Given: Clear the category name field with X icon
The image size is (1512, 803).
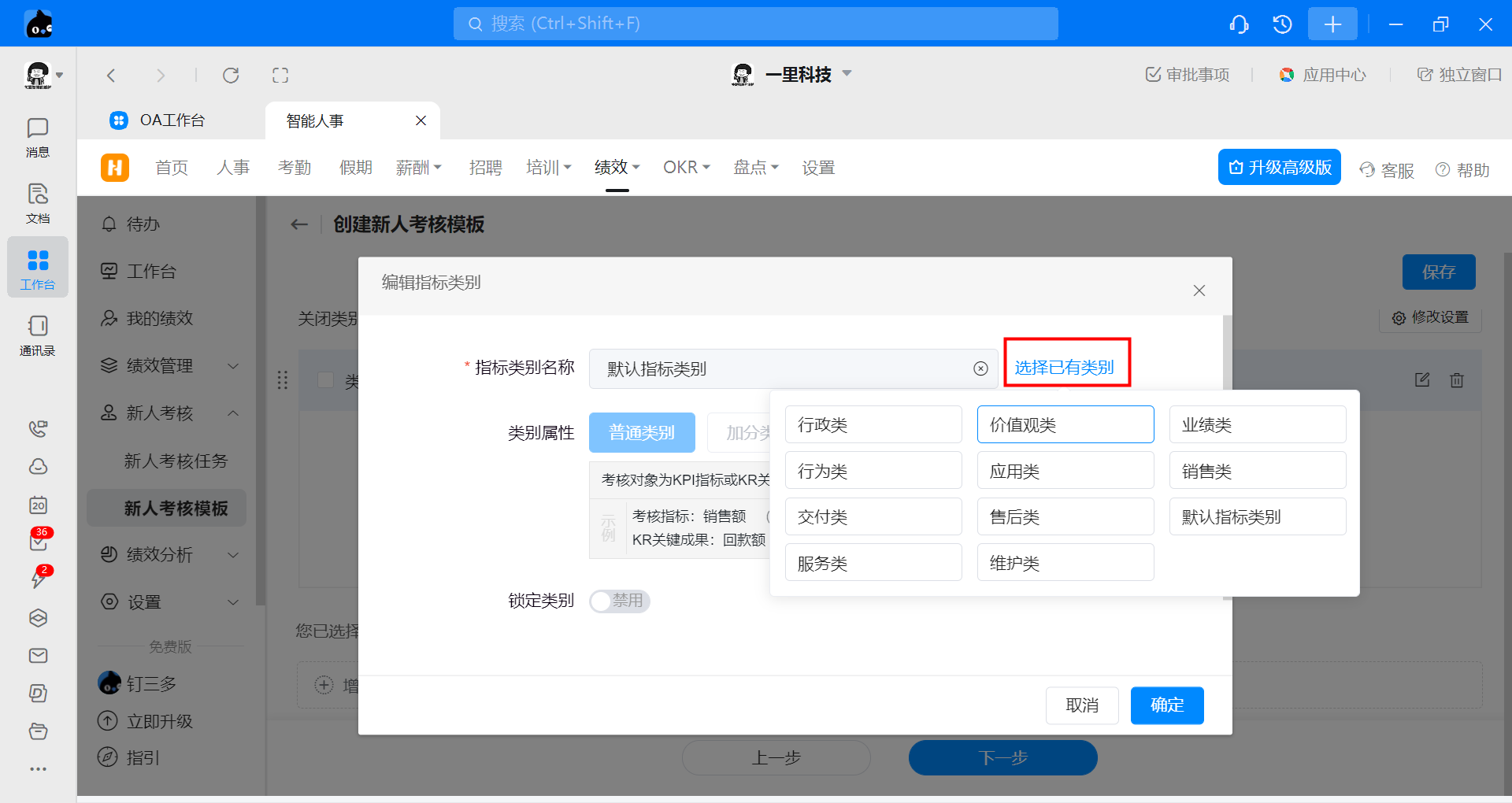Looking at the screenshot, I should 980,368.
